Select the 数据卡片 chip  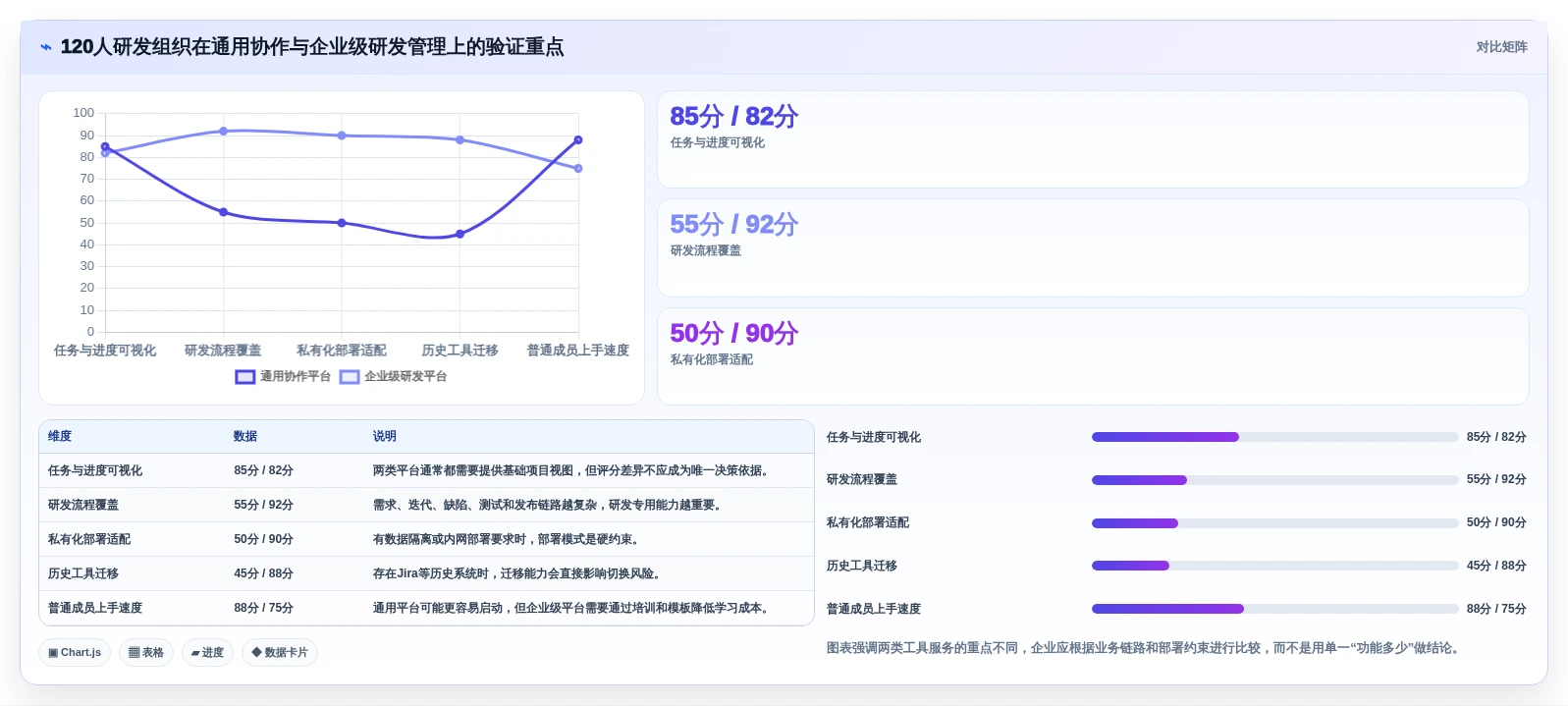click(280, 653)
